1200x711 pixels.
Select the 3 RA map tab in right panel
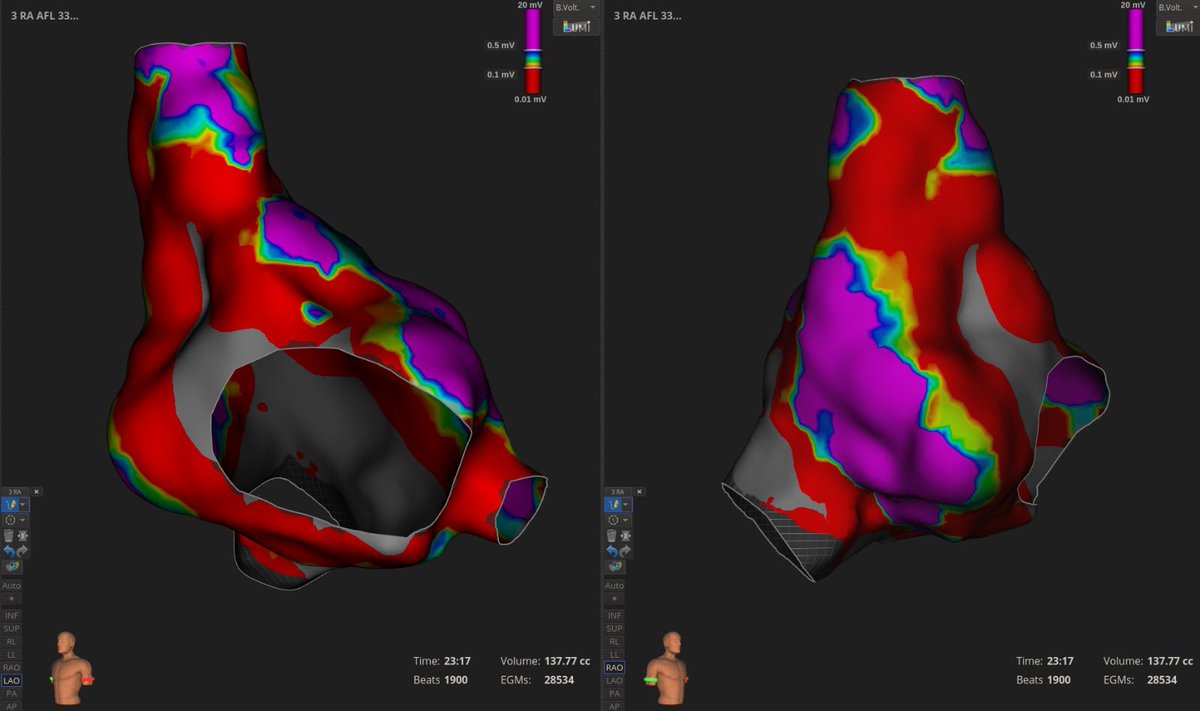[x=617, y=491]
